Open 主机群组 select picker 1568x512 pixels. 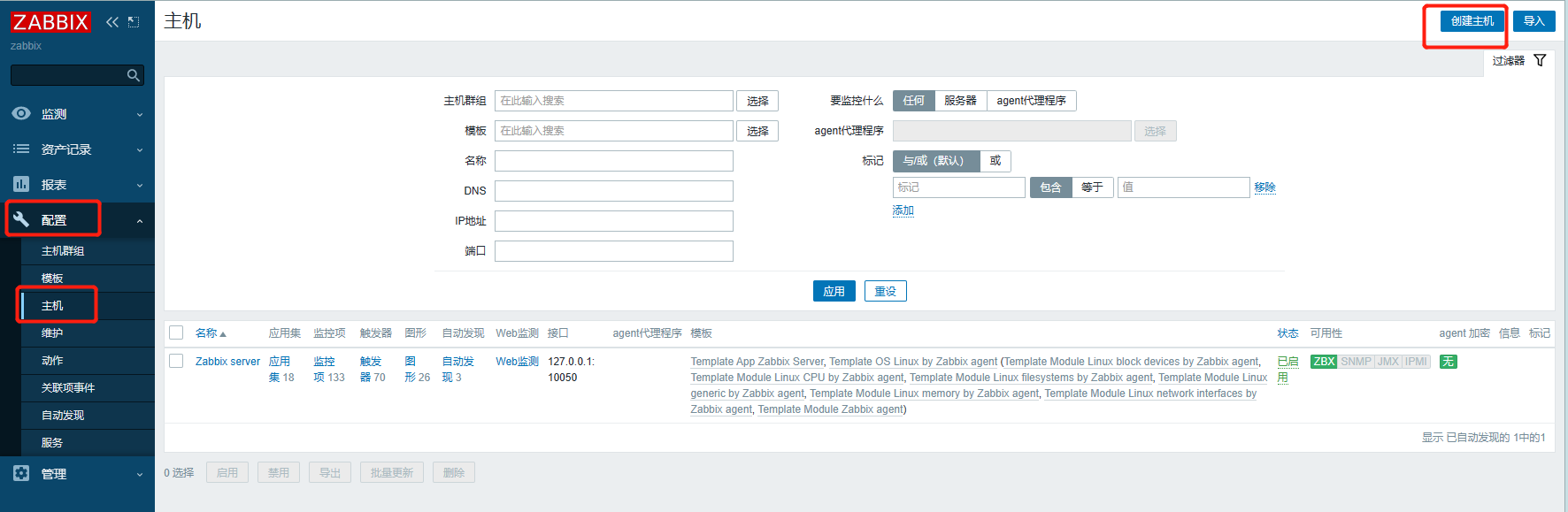tap(757, 101)
